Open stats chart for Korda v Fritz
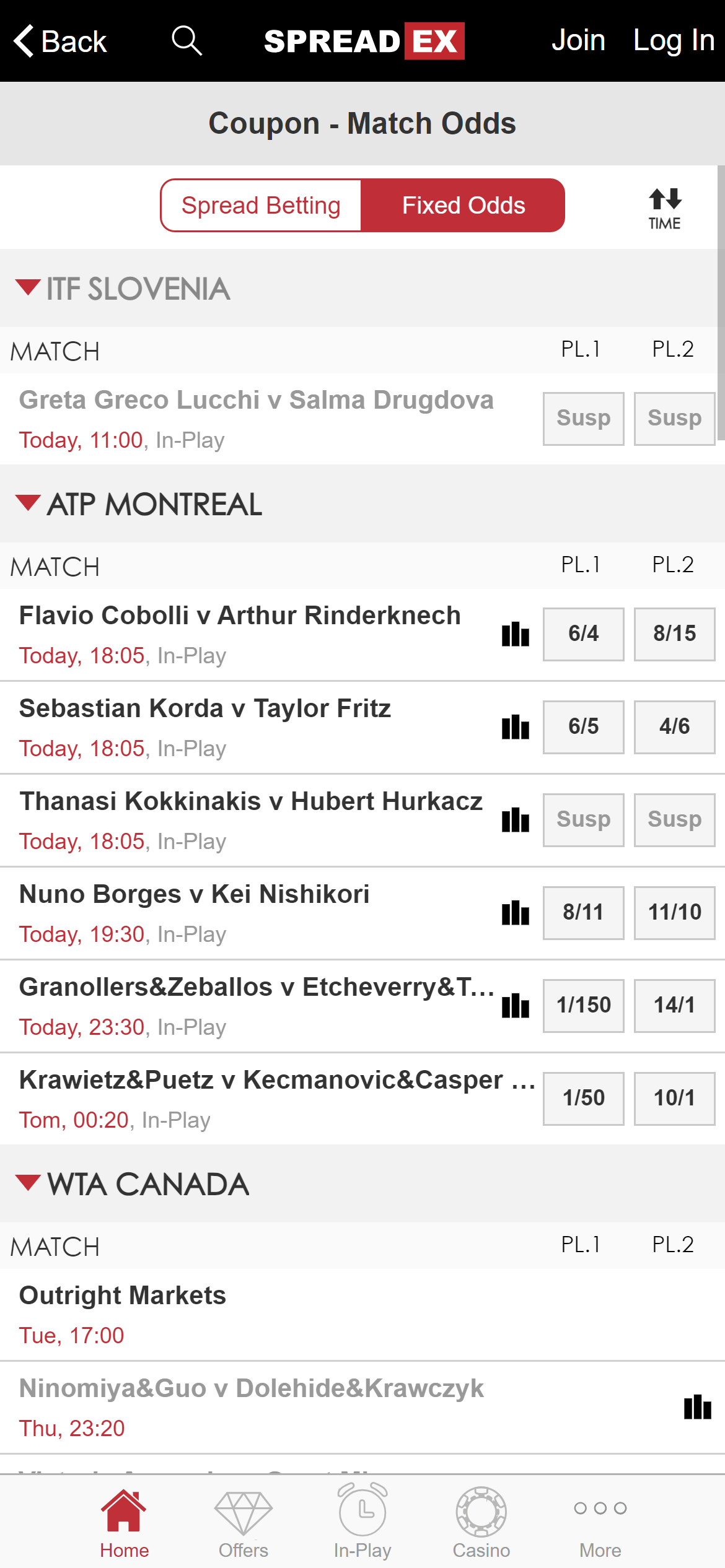This screenshot has width=725, height=1568. (515, 727)
